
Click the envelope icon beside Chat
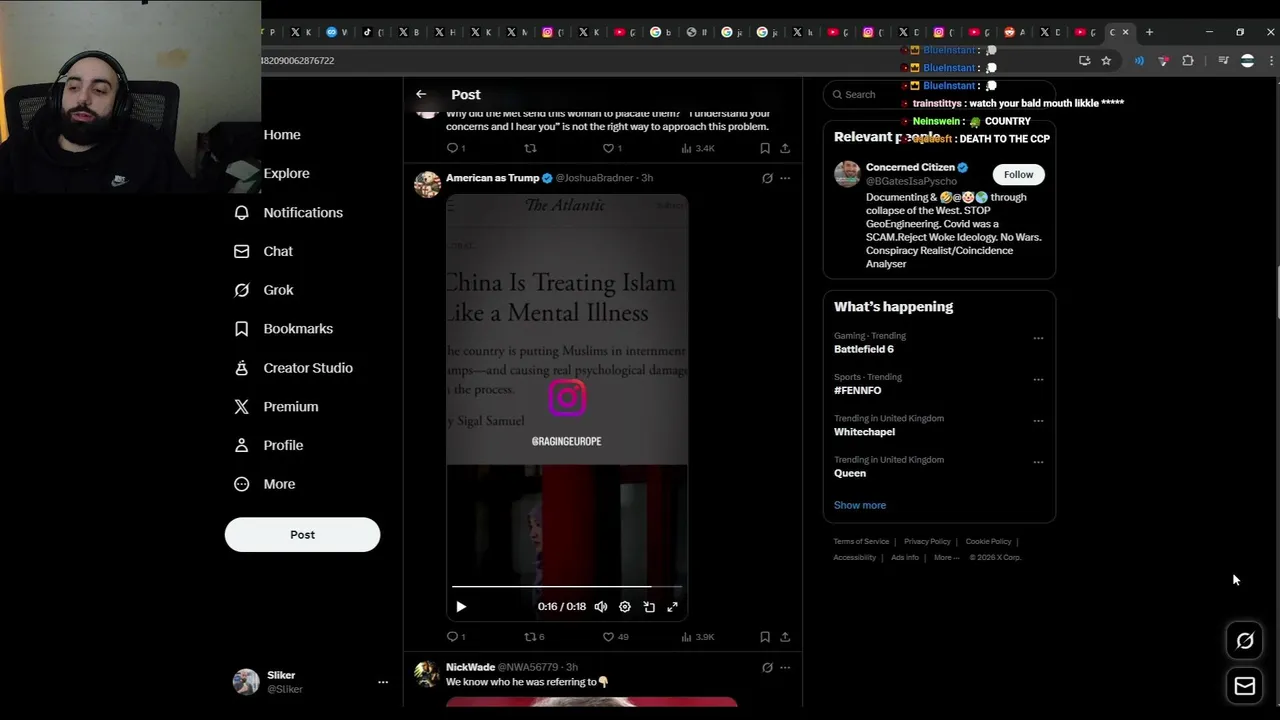pyautogui.click(x=241, y=251)
